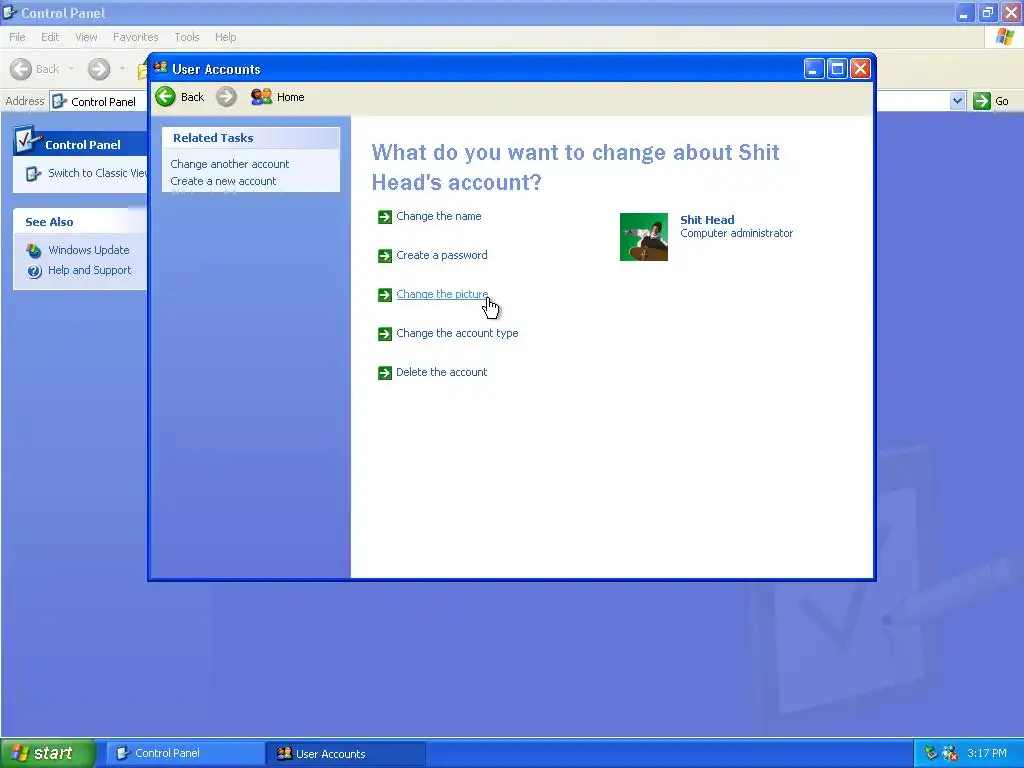Close the User Accounts window
The height and width of the screenshot is (768, 1024).
coord(861,69)
